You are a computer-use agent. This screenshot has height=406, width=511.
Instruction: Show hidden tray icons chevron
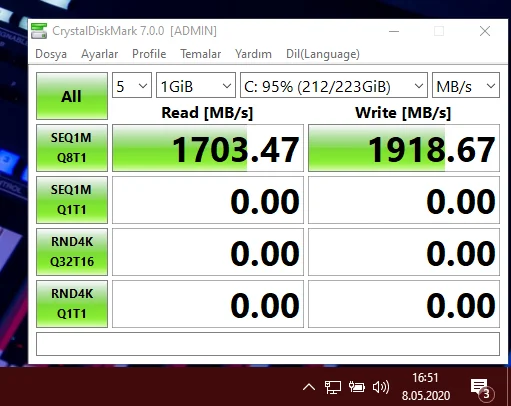pos(309,387)
